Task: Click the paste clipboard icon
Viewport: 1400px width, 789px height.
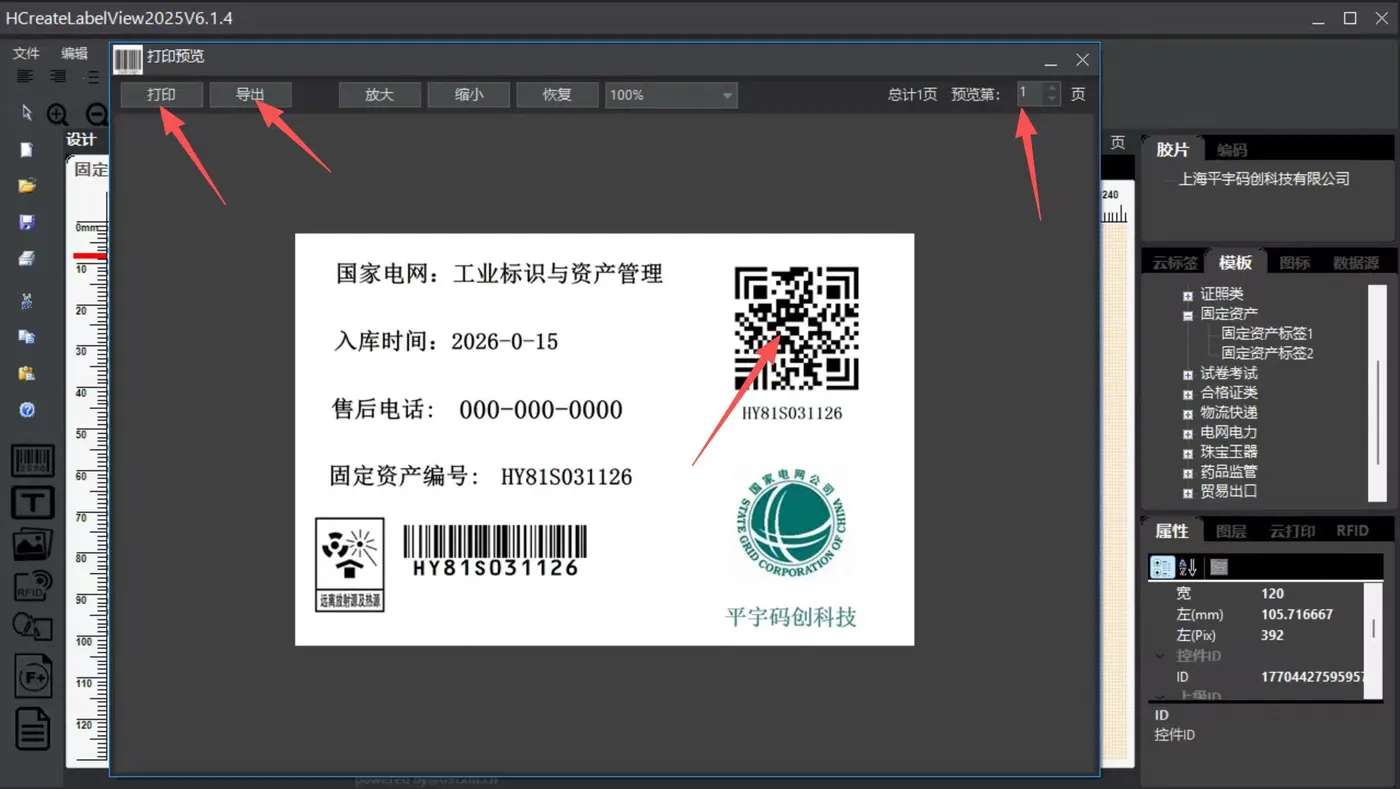Action: point(27,373)
